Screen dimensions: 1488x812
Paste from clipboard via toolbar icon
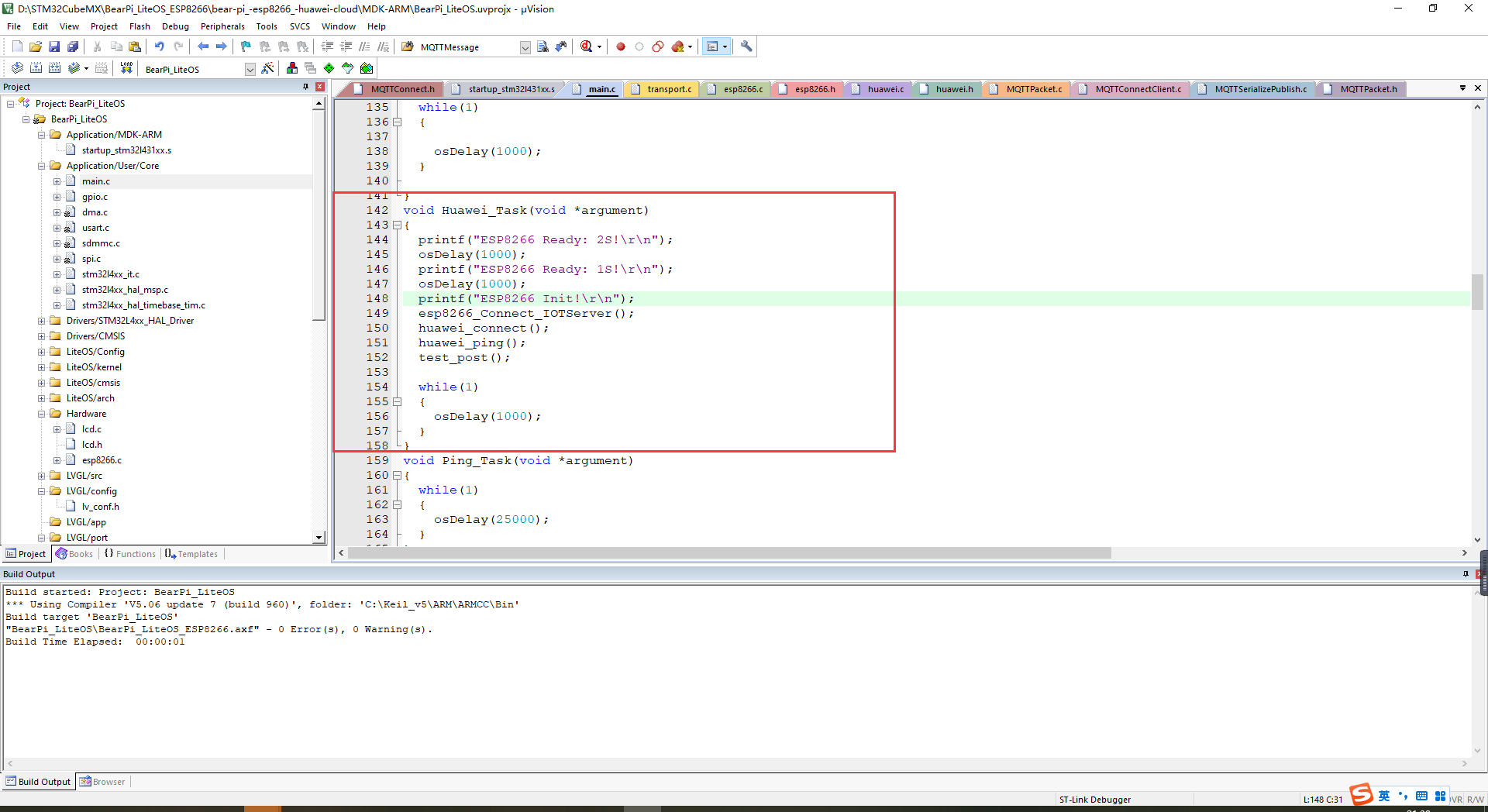[135, 46]
